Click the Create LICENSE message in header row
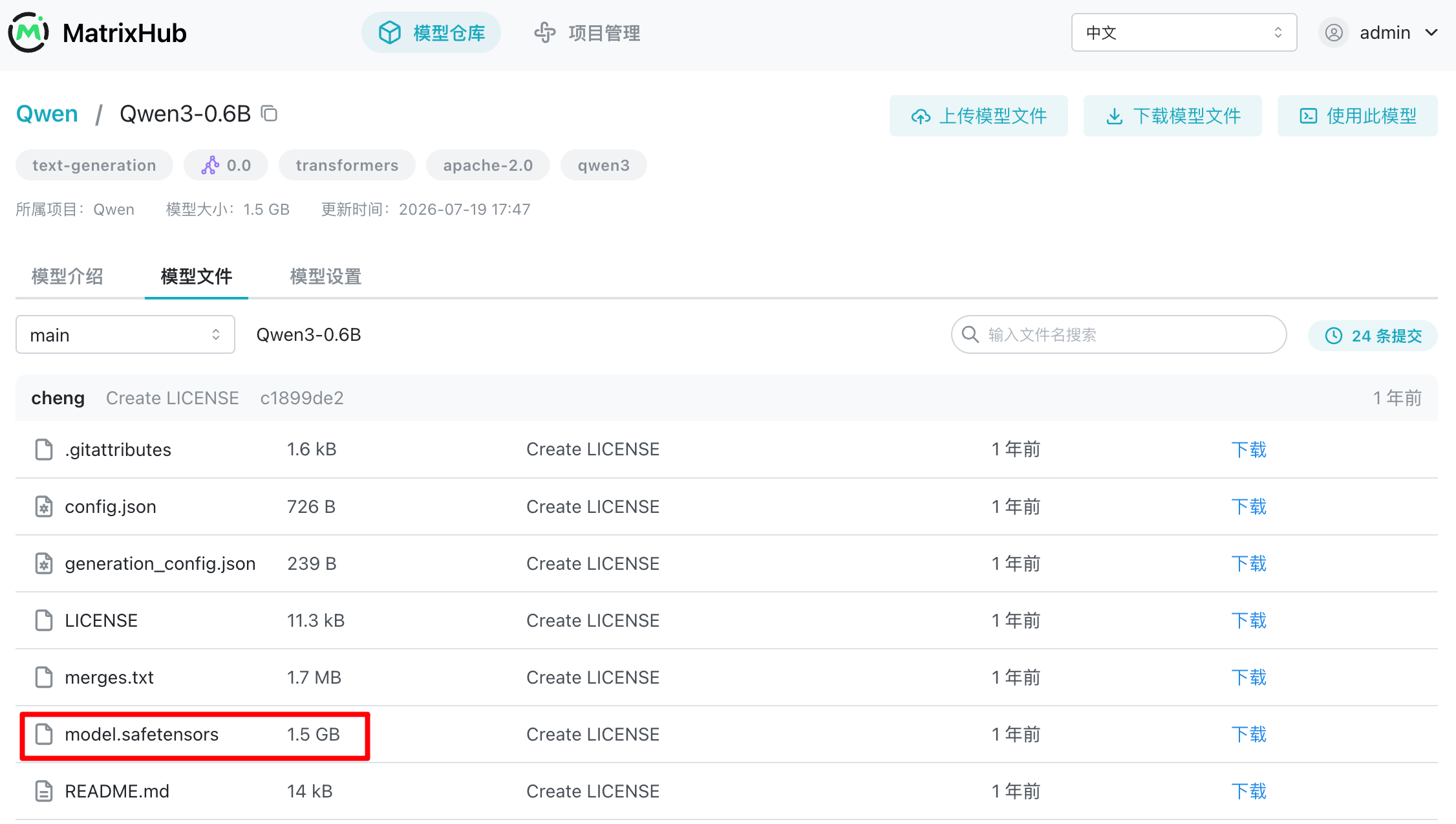This screenshot has height=824, width=1456. (173, 398)
